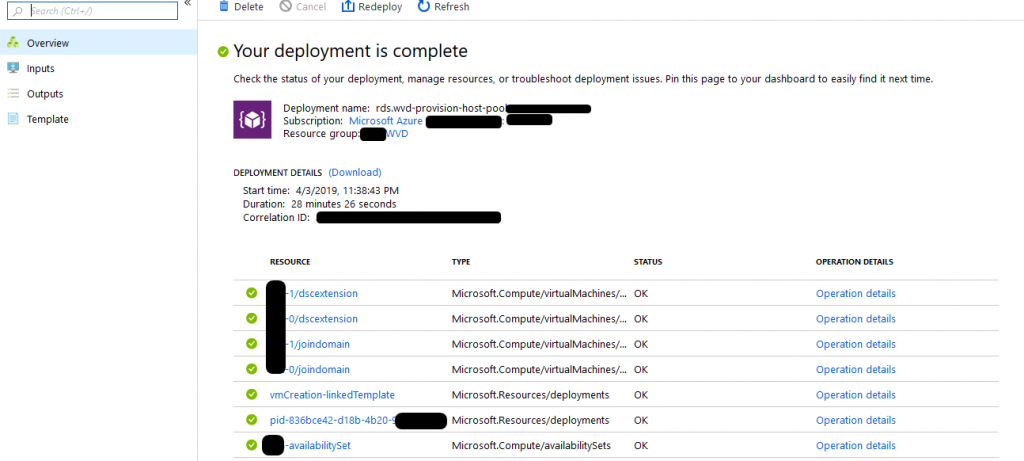Click the Inputs monitor icon
The width and height of the screenshot is (1024, 461).
pos(12,69)
